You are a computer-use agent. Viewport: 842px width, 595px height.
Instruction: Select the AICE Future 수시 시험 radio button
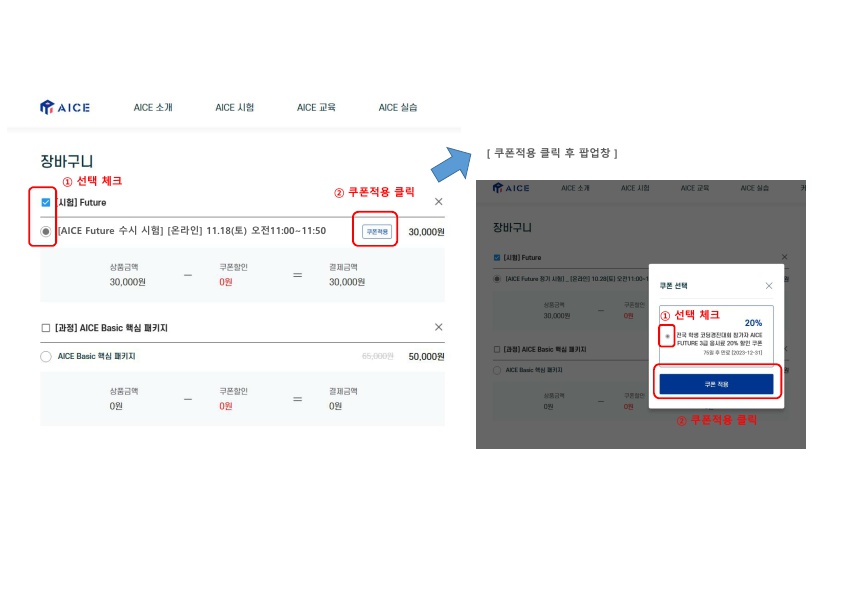46,231
